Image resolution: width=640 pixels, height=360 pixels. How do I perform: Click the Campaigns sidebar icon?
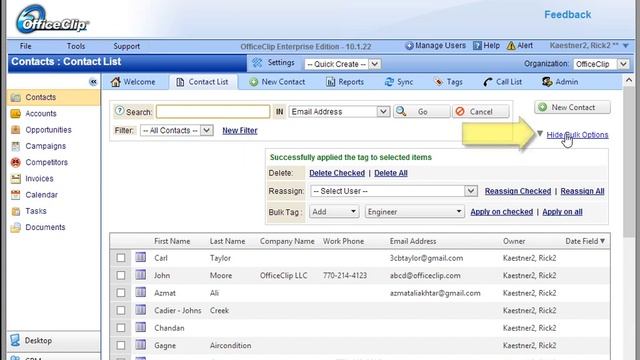point(16,146)
